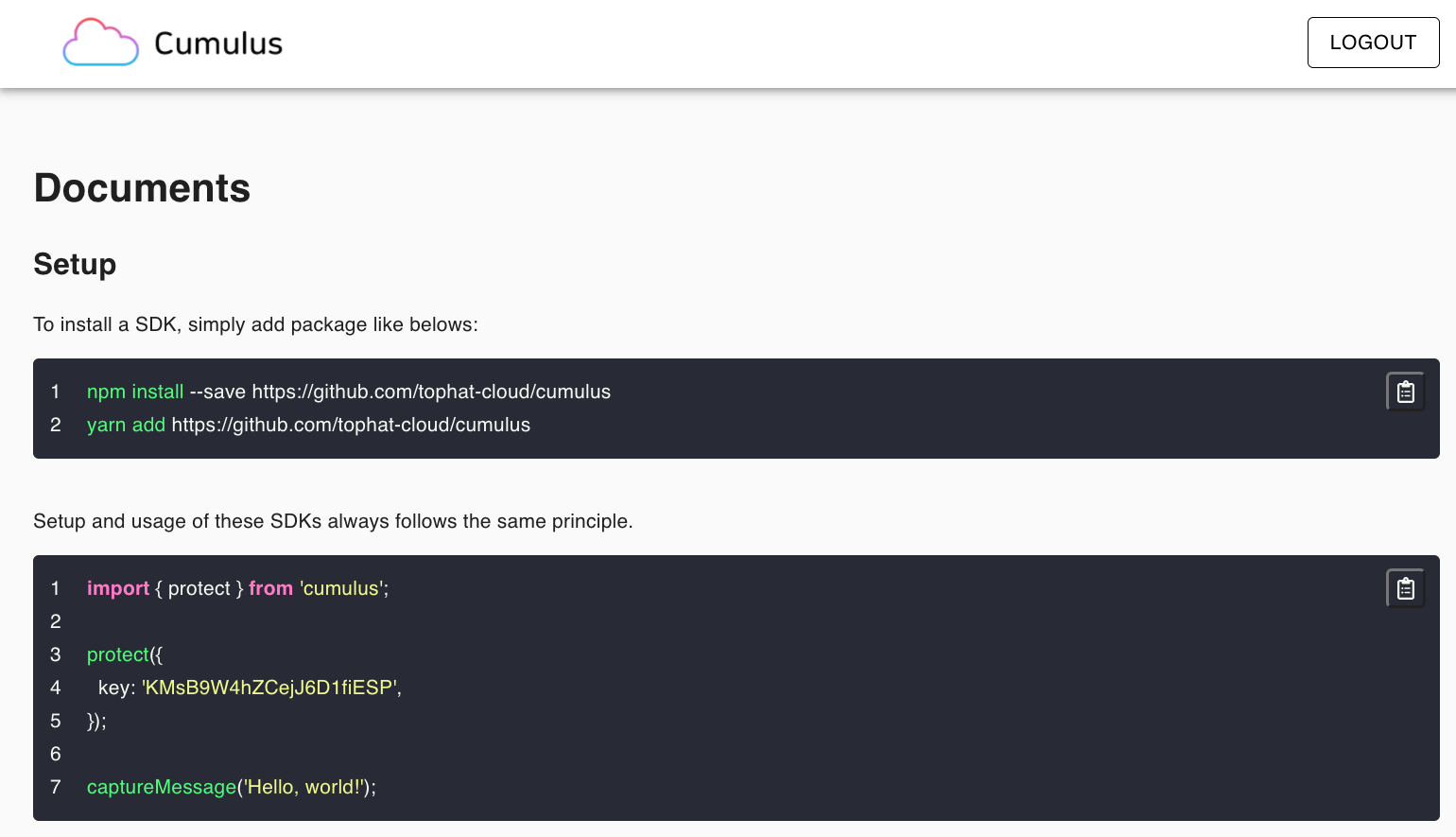This screenshot has height=837, width=1456.
Task: Click the Setup section heading
Action: click(75, 264)
